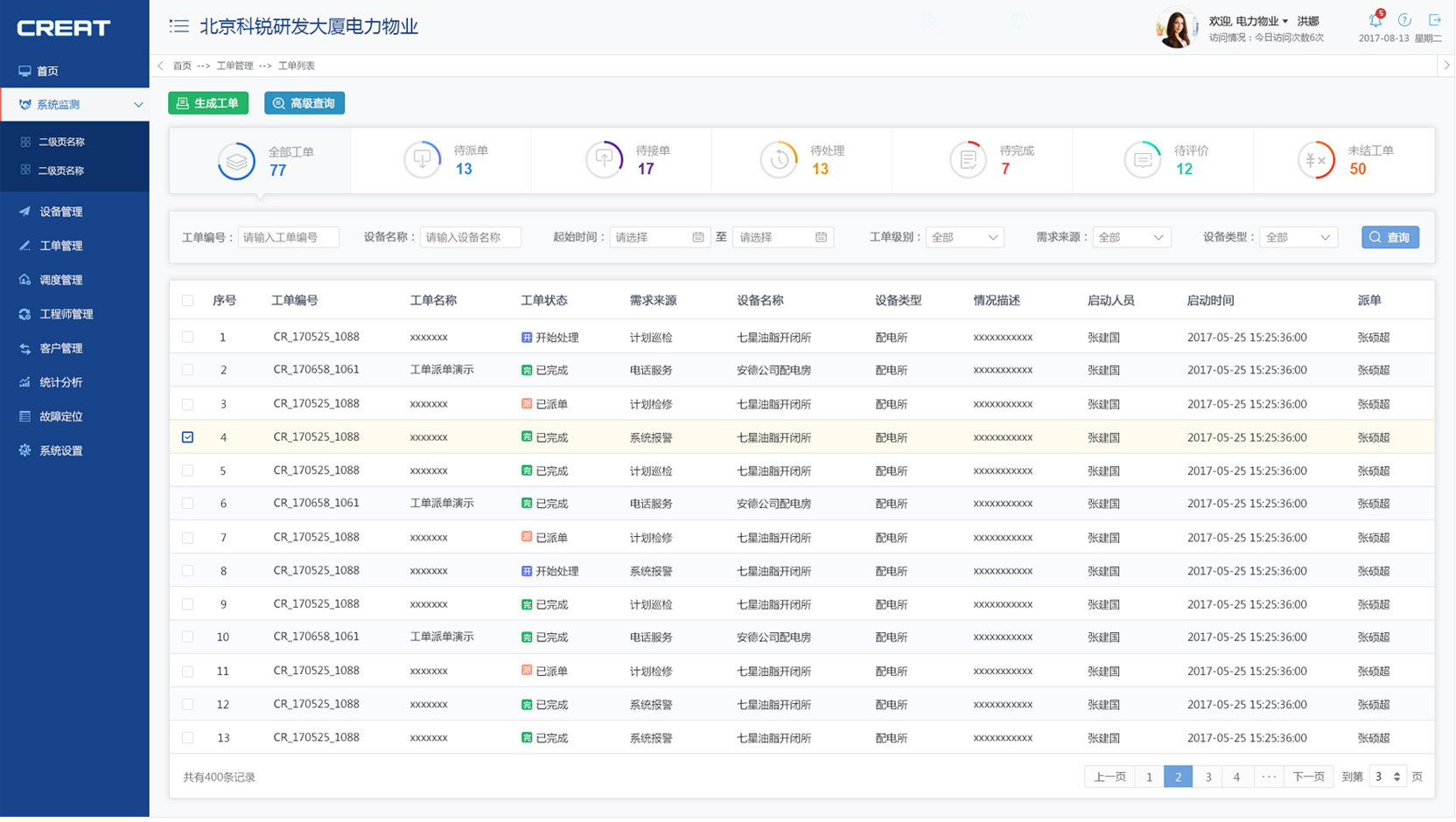1456x822 pixels.
Task: Select the 待派单 status card icon
Action: tap(422, 160)
